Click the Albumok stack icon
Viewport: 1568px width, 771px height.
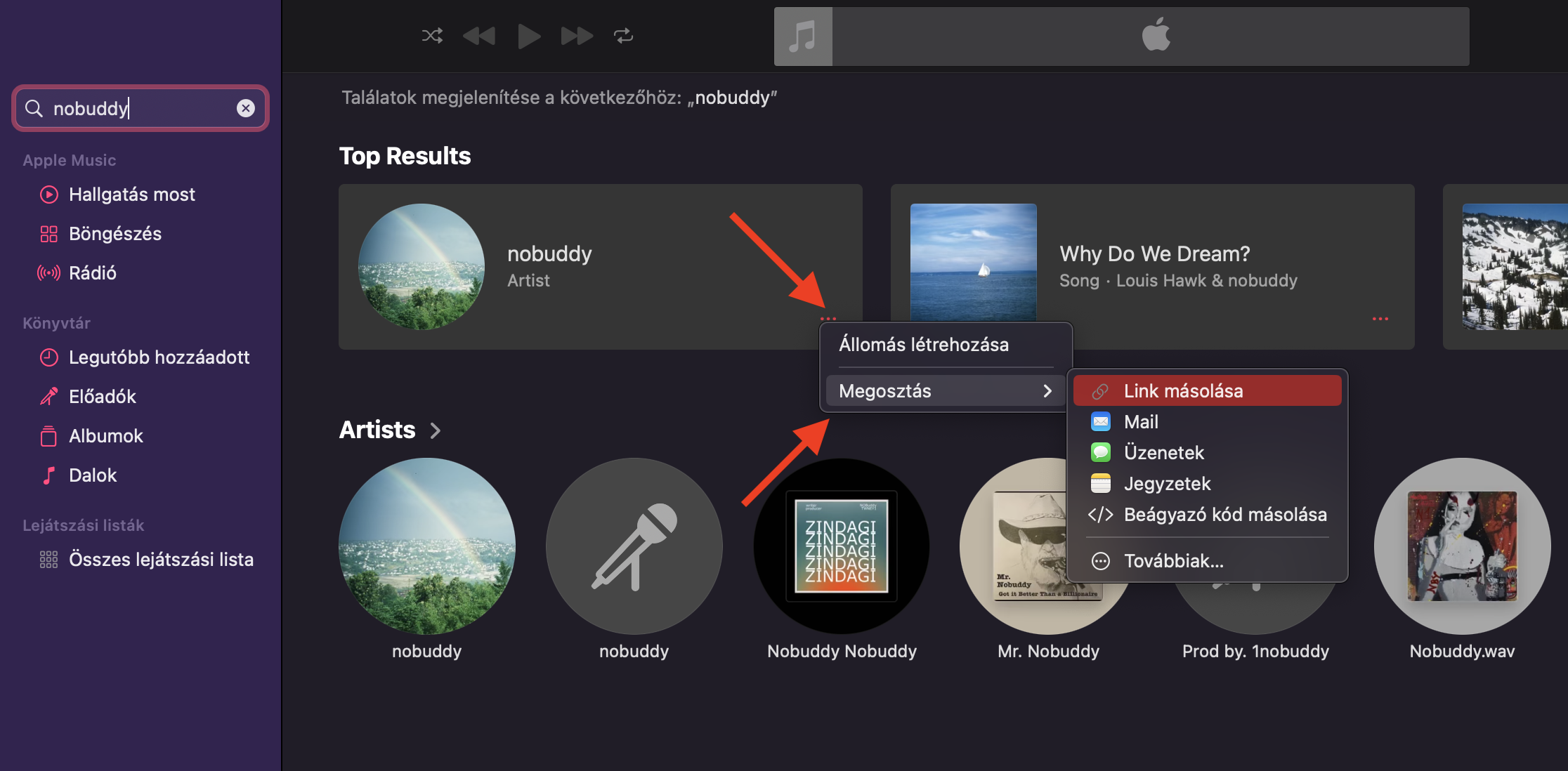point(48,436)
